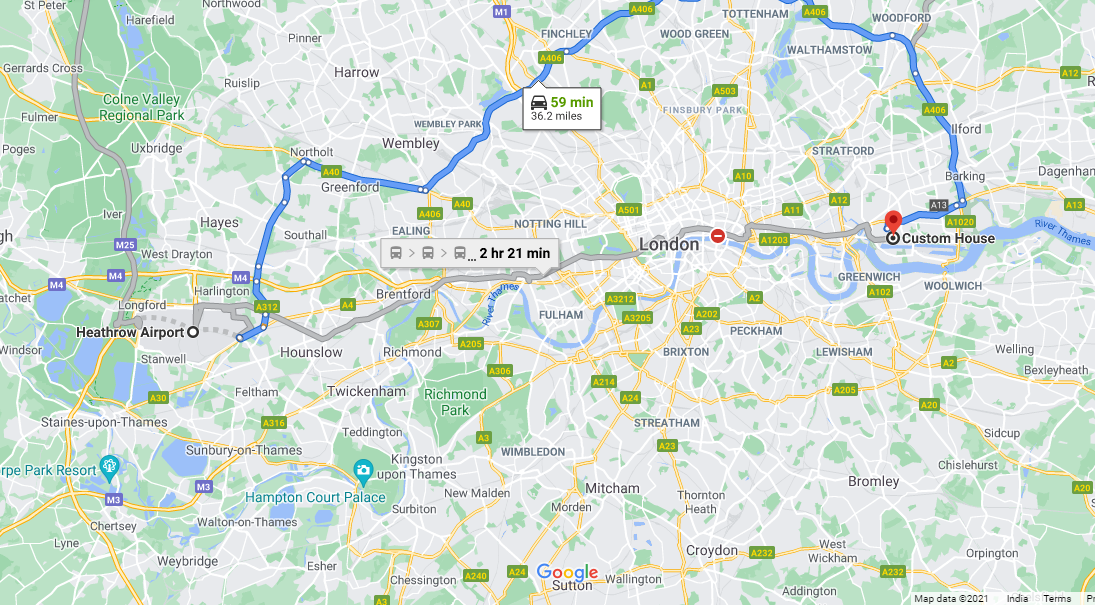Click the first bus icon in transit label
Screen dimensions: 1095x605
click(x=396, y=253)
